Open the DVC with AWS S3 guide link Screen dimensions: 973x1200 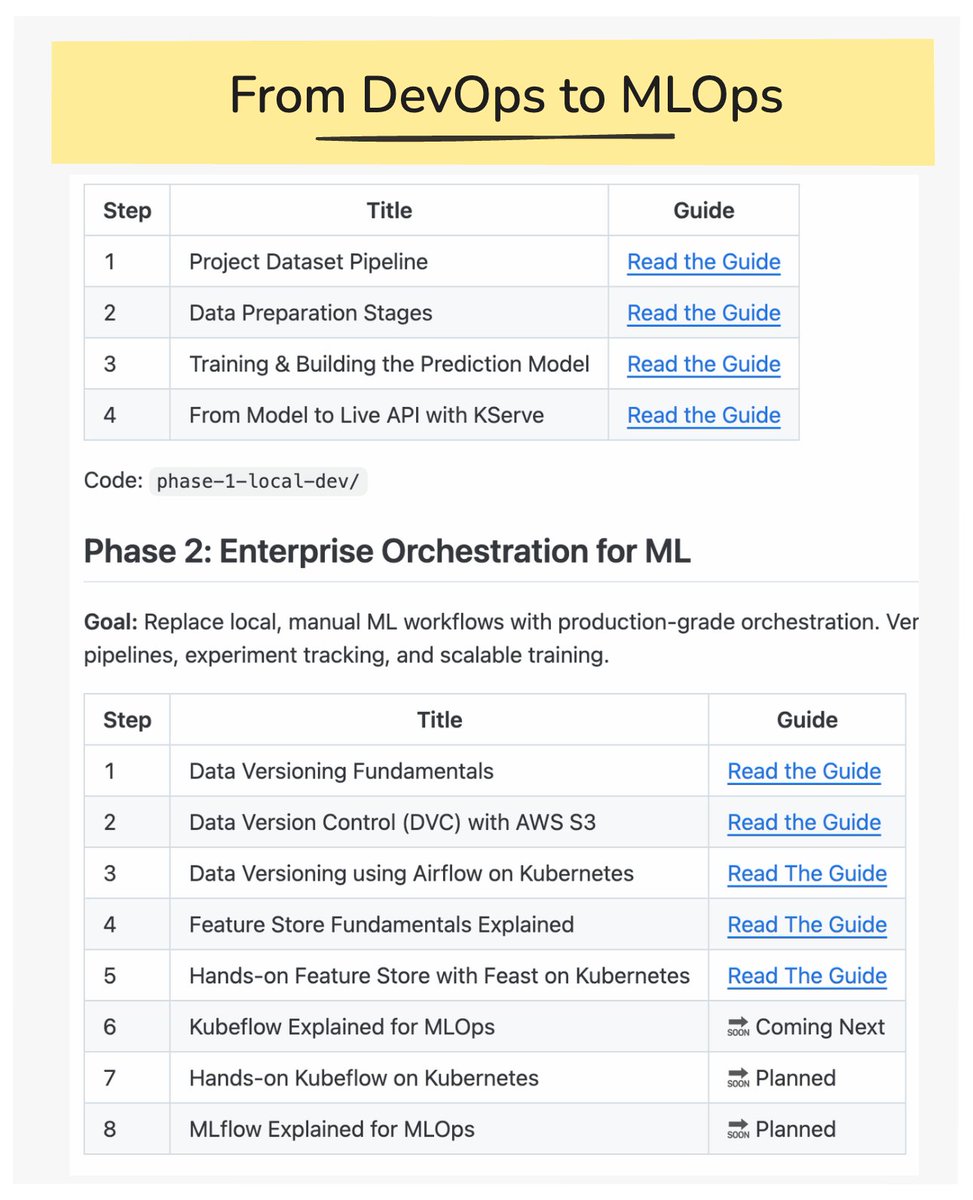[804, 822]
